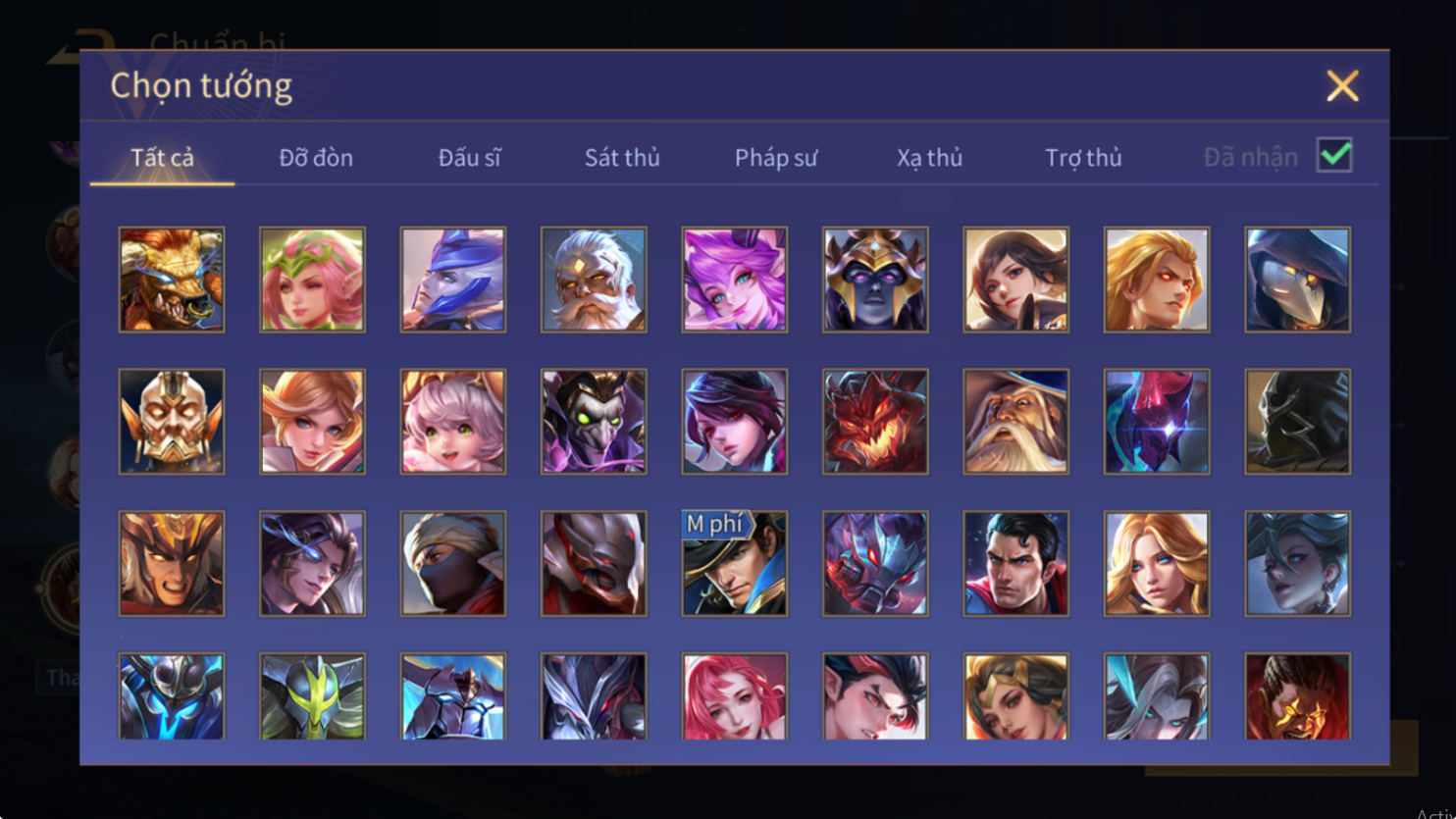Image resolution: width=1456 pixels, height=819 pixels.
Task: Select the green-eyed skull jester hero
Action: tap(594, 422)
